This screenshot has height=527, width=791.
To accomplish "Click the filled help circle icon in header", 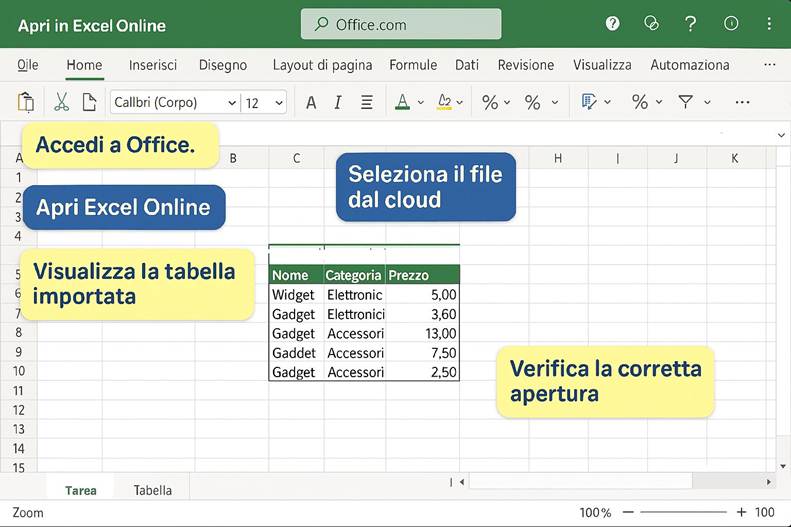I will [612, 23].
